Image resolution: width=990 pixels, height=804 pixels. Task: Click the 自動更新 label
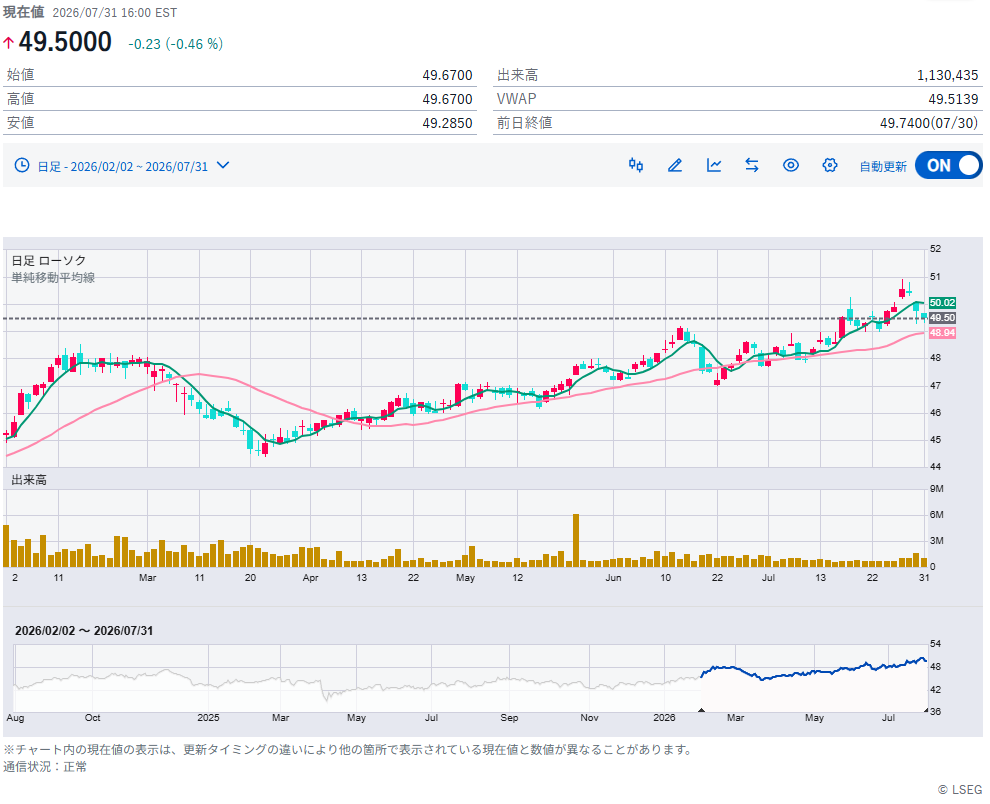(x=883, y=167)
